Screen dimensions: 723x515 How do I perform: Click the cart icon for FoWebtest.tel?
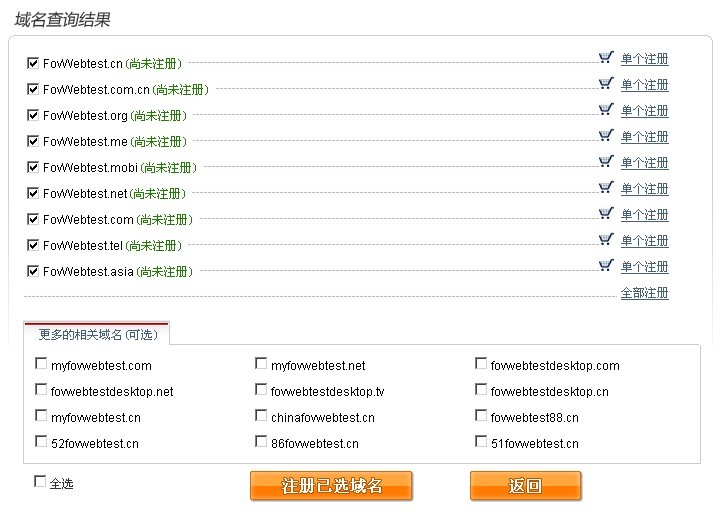click(x=606, y=239)
